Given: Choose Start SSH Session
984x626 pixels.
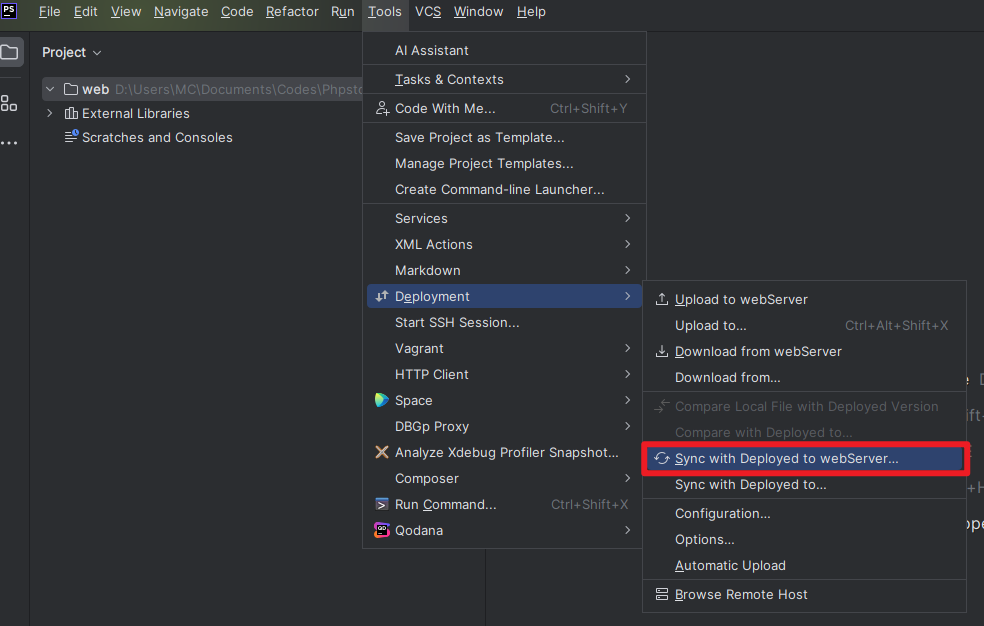Looking at the screenshot, I should pyautogui.click(x=504, y=322).
